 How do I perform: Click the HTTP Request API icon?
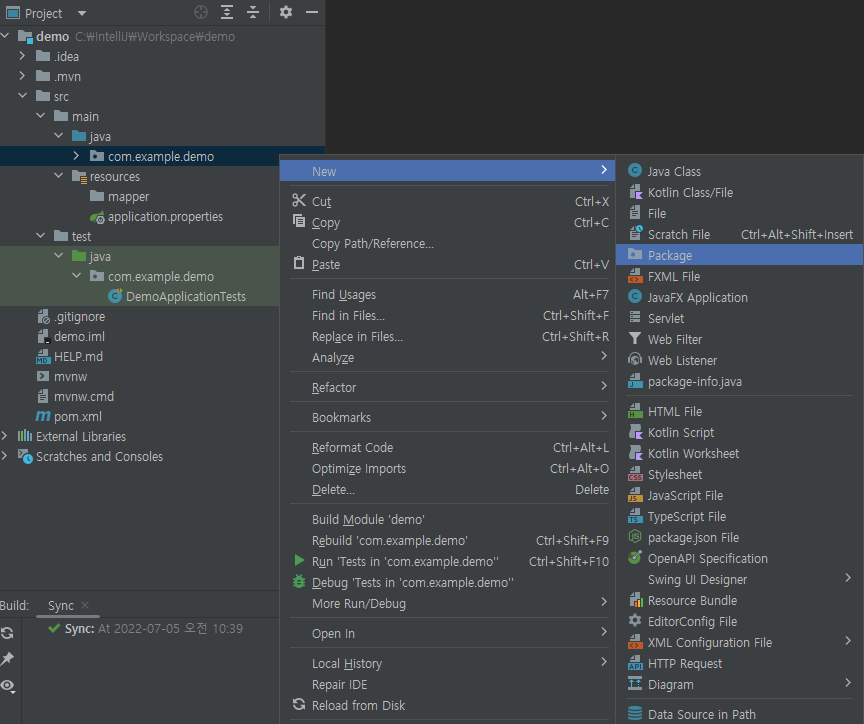coord(635,663)
